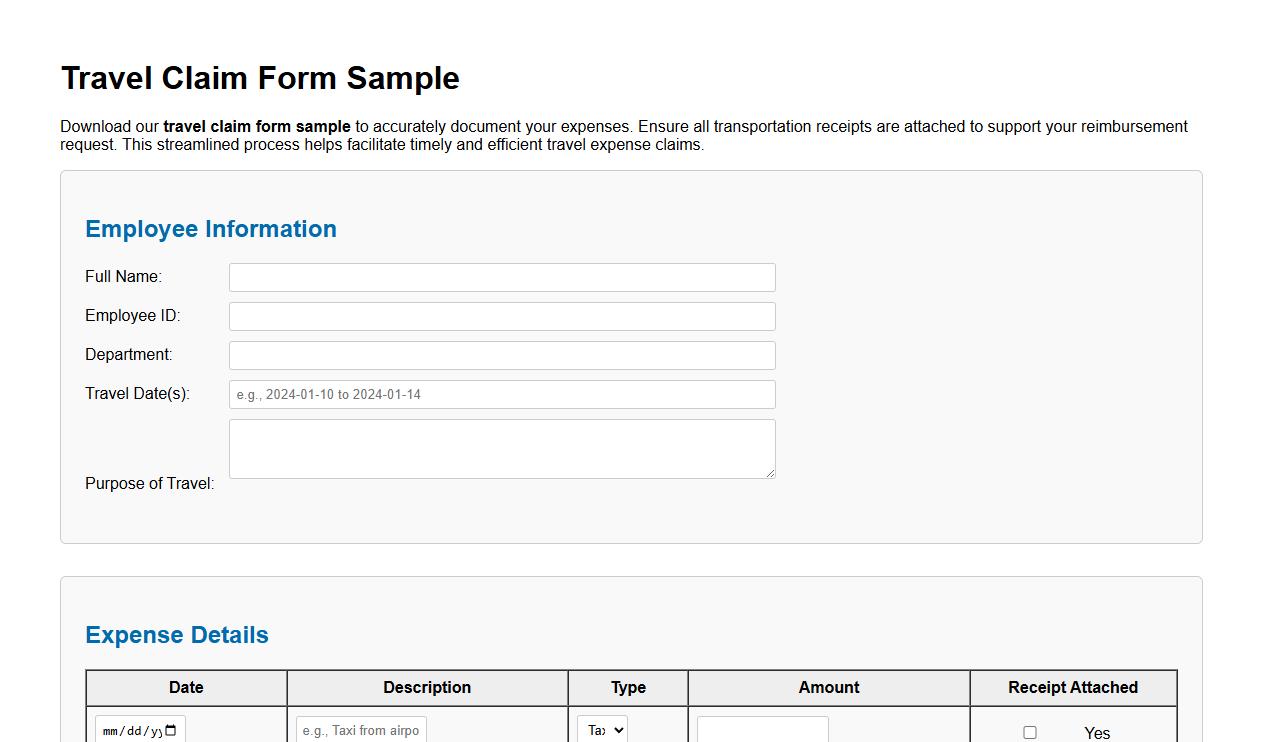
Task: Open the calendar picker icon in the Date cell
Action: 168,729
